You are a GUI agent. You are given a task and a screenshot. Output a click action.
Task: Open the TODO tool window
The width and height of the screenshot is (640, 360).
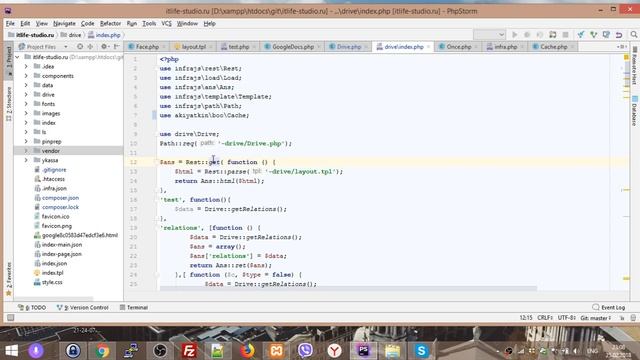click(x=32, y=307)
